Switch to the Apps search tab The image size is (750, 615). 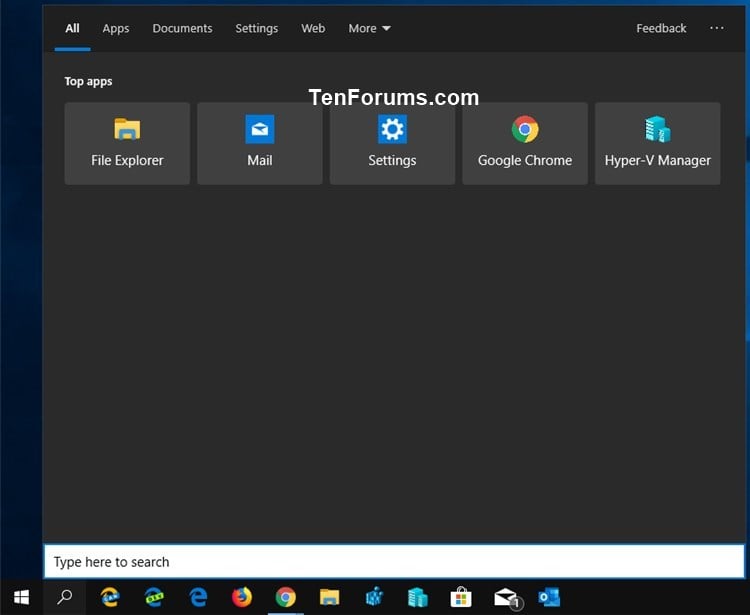(x=116, y=29)
